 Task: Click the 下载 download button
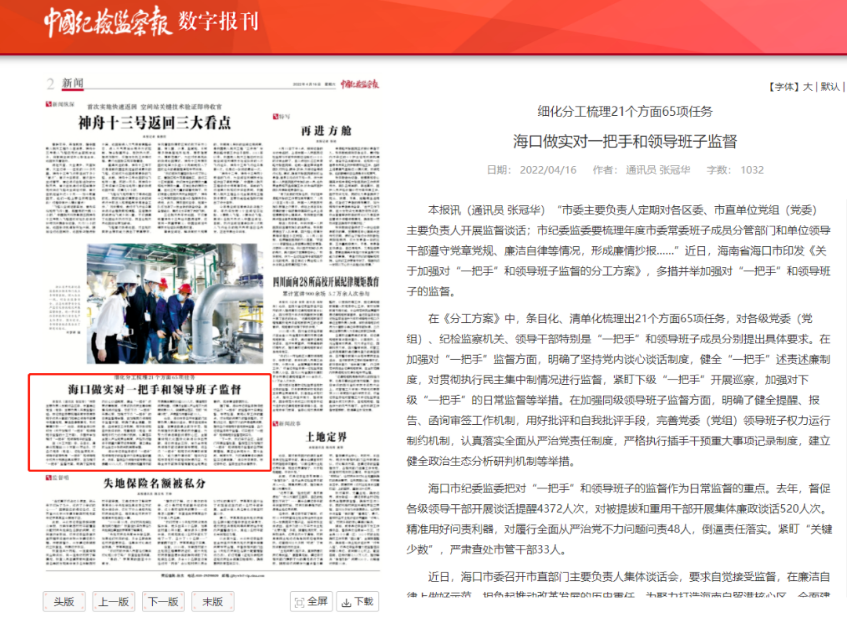(357, 601)
